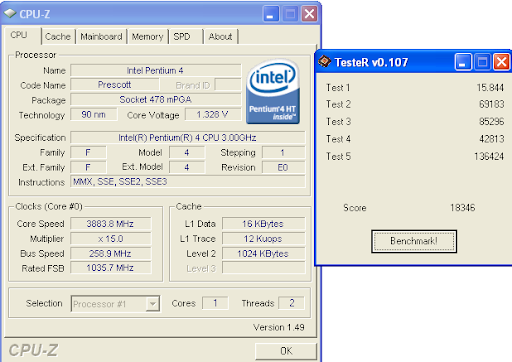The height and width of the screenshot is (362, 512).
Task: Open the SPD tab
Action: tap(186, 37)
